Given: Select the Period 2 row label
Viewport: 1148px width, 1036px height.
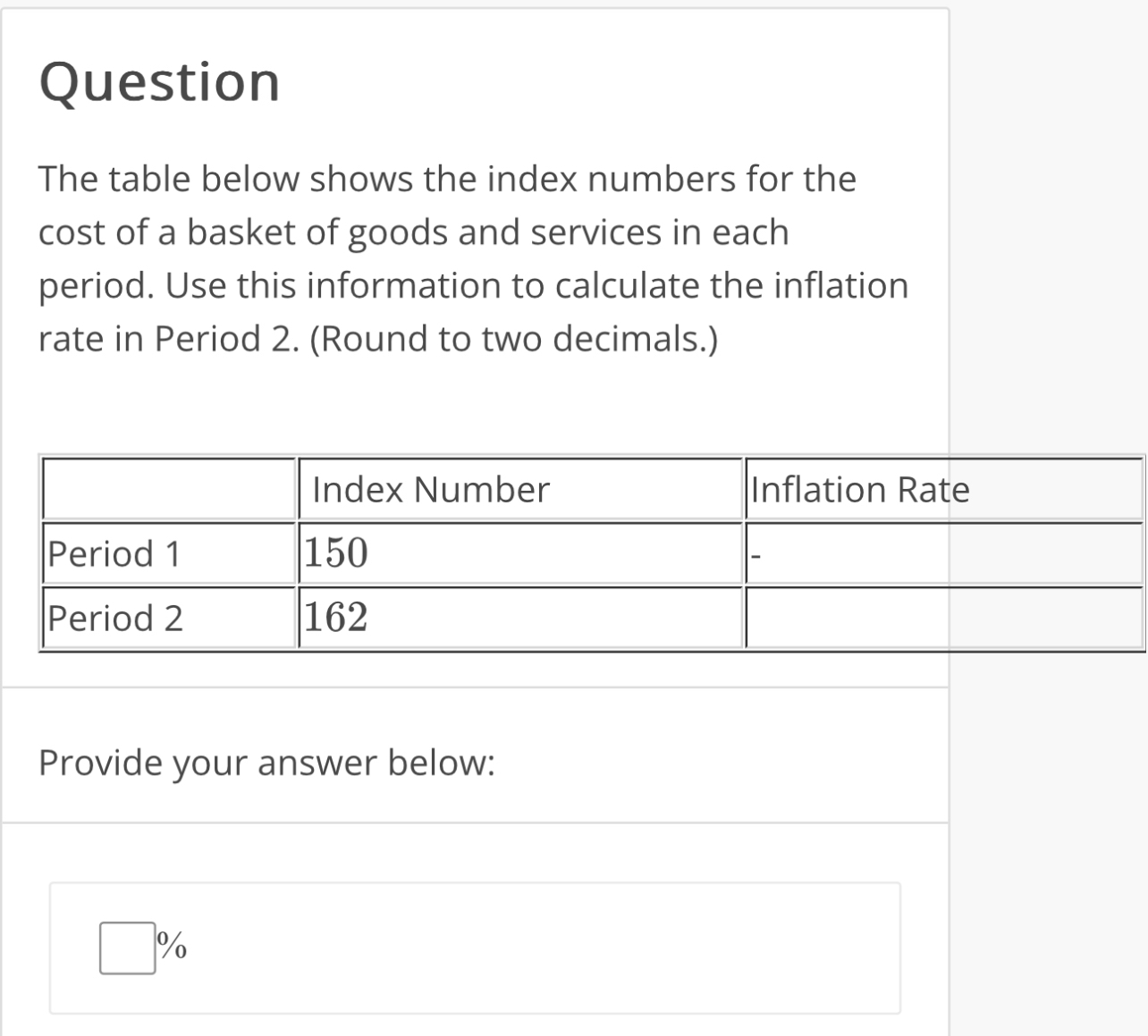Looking at the screenshot, I should (x=115, y=618).
